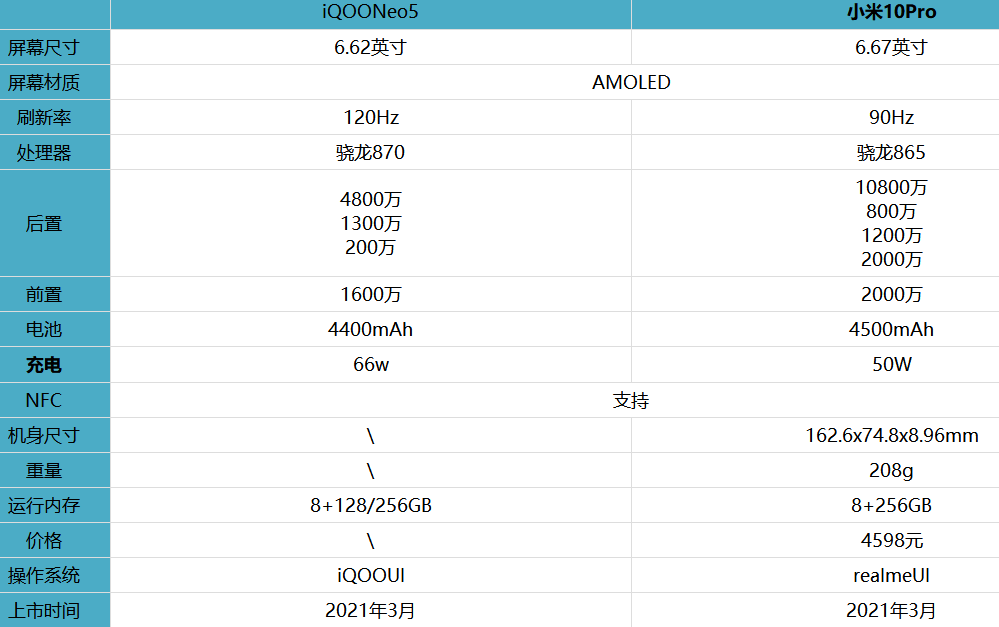Select the 机身尺寸 row label
The height and width of the screenshot is (627, 999).
[x=43, y=435]
